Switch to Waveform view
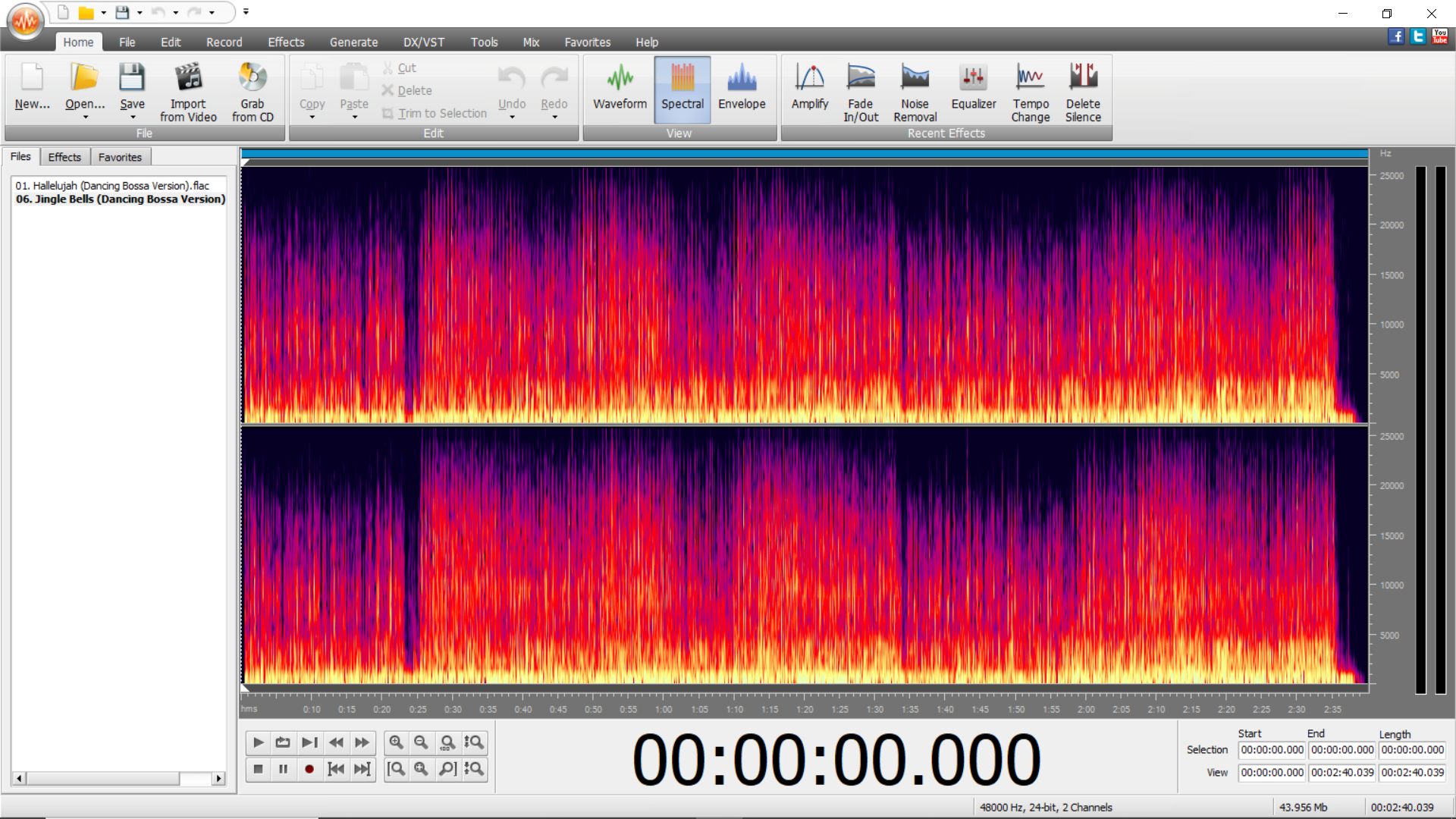The width and height of the screenshot is (1456, 819). 620,87
